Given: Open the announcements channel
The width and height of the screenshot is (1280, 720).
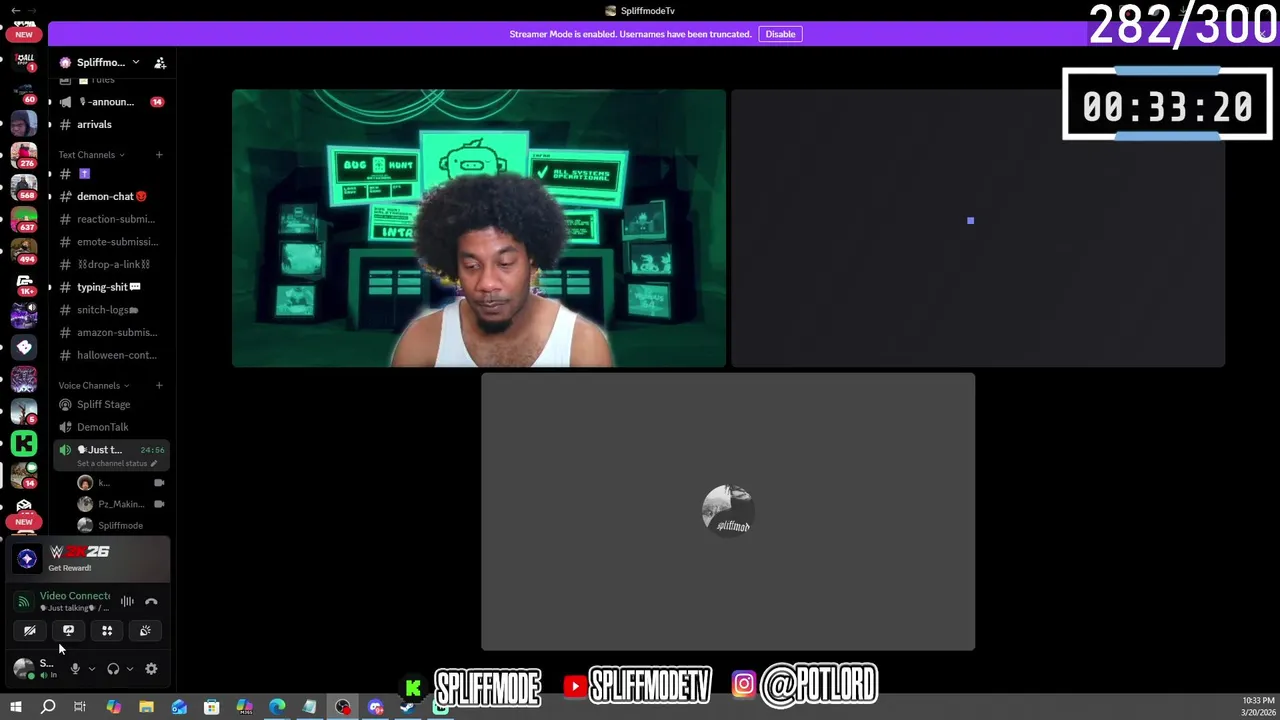Looking at the screenshot, I should pos(110,102).
